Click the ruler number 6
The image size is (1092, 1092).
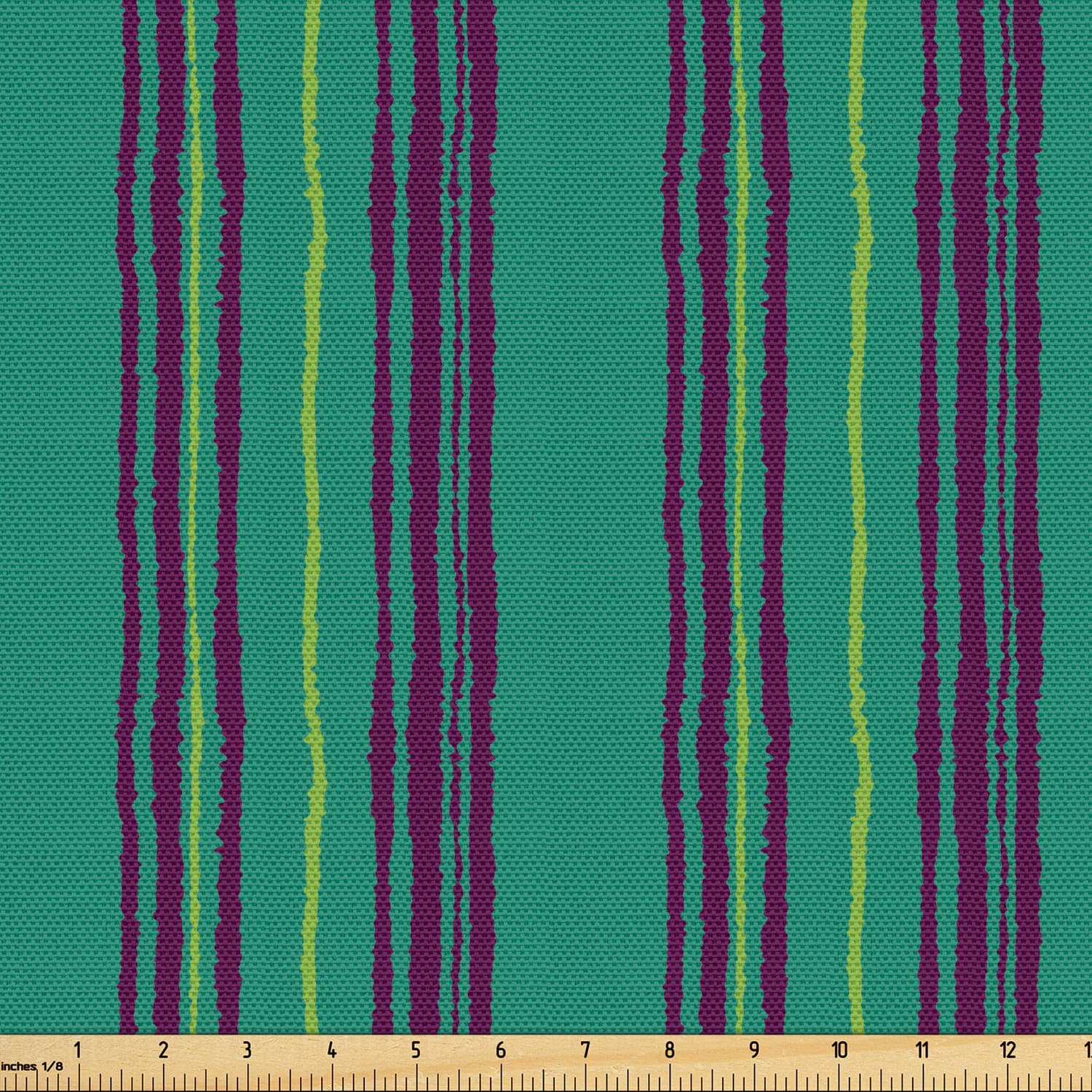tap(500, 1050)
